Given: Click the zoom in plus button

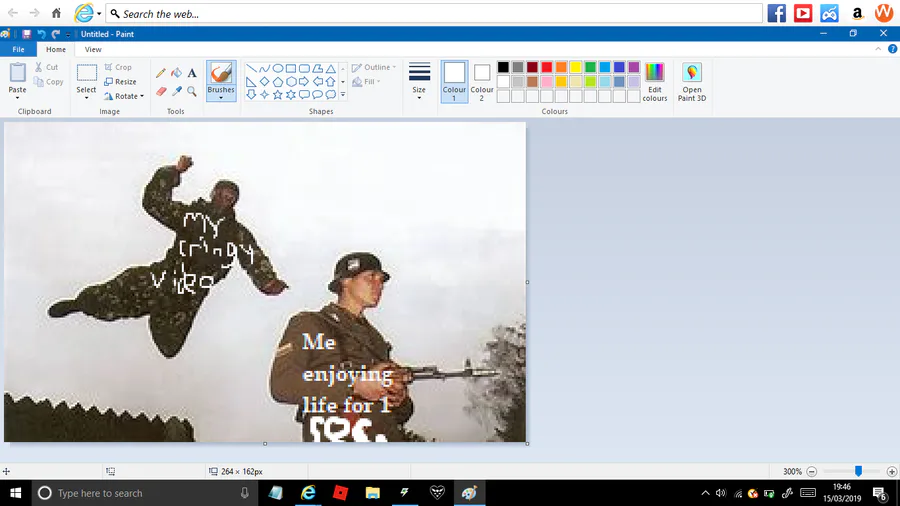Looking at the screenshot, I should pos(891,472).
